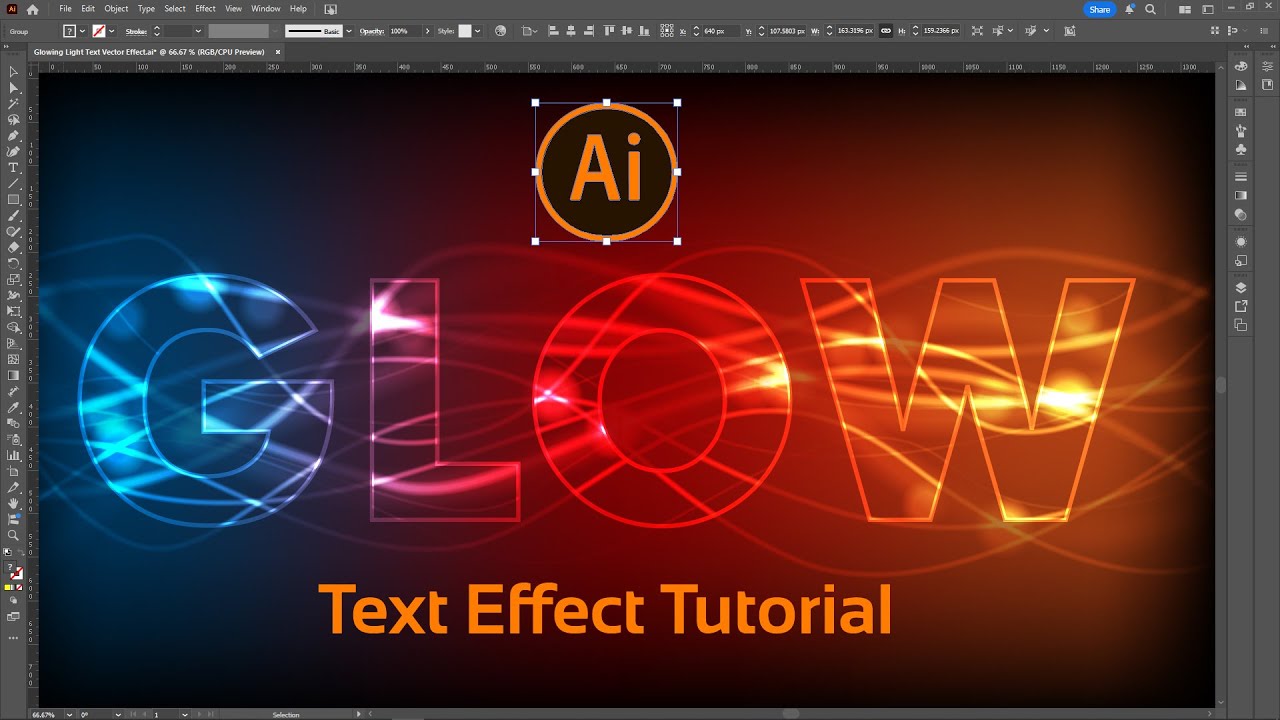Select the Scale tool

(13, 279)
